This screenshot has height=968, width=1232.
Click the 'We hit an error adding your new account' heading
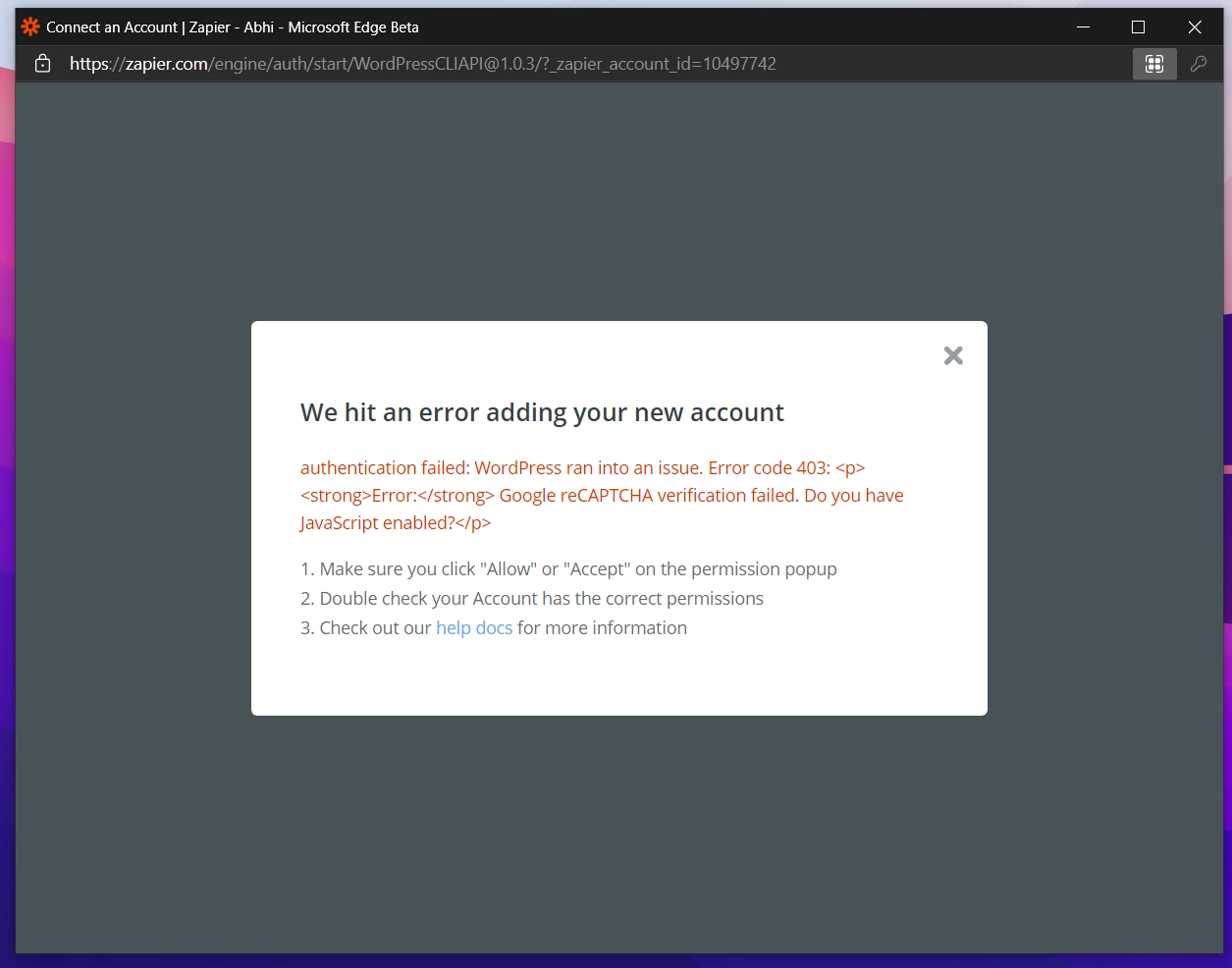click(x=542, y=412)
